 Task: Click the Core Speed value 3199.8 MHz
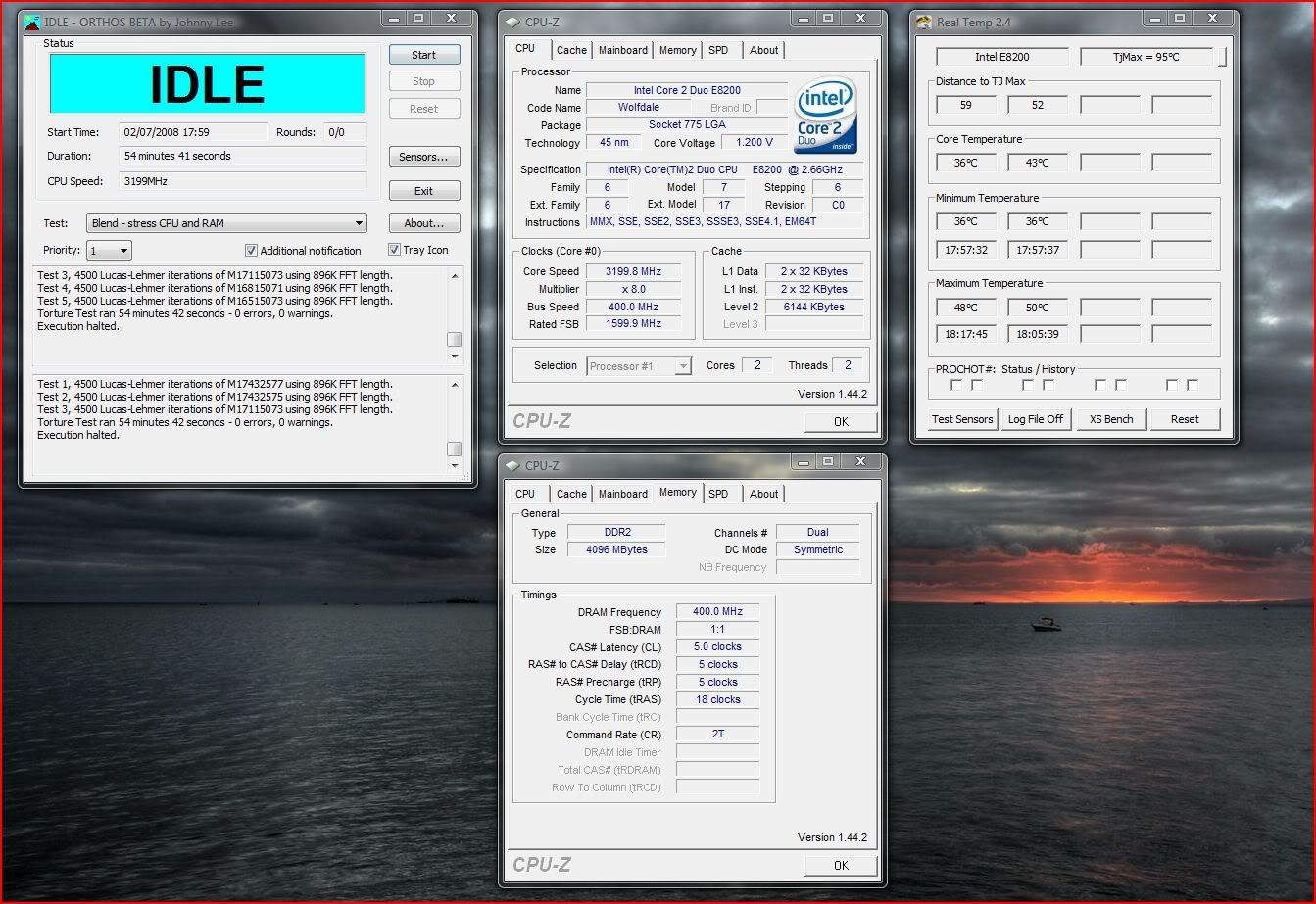[633, 271]
